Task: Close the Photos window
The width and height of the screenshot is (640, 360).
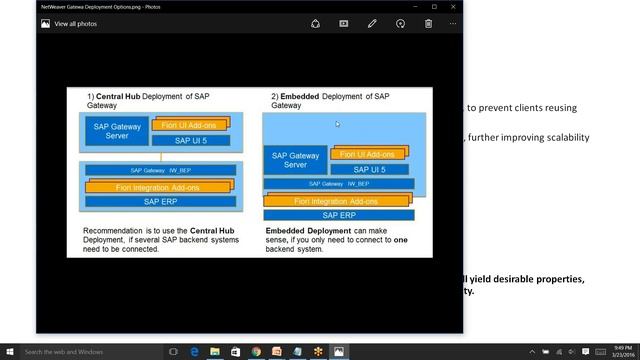Action: (453, 7)
